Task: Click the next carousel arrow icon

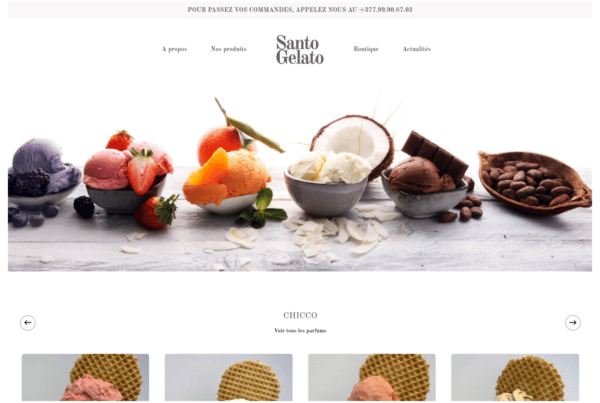Action: pyautogui.click(x=572, y=323)
